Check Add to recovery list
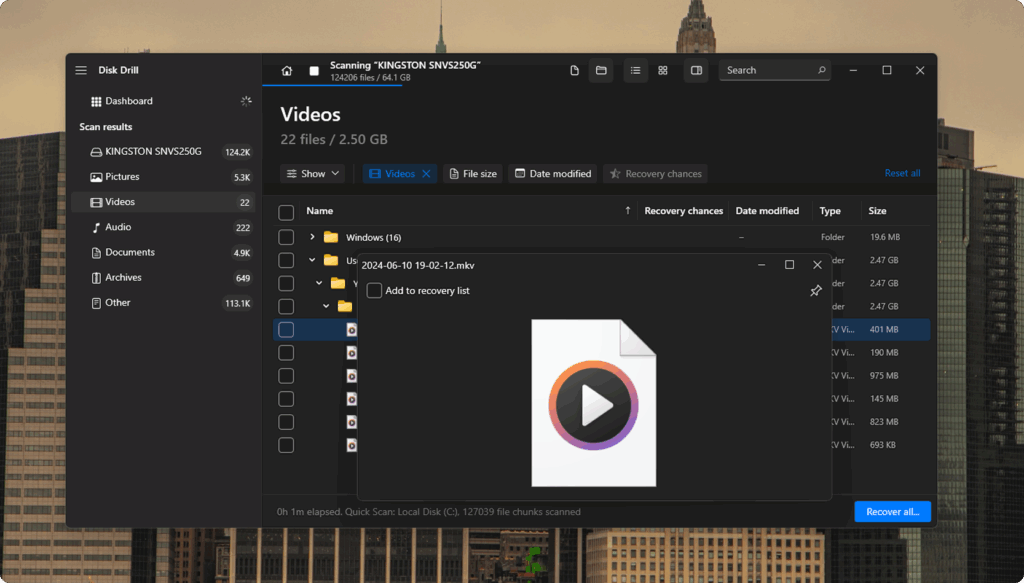The width and height of the screenshot is (1024, 583). click(x=374, y=291)
